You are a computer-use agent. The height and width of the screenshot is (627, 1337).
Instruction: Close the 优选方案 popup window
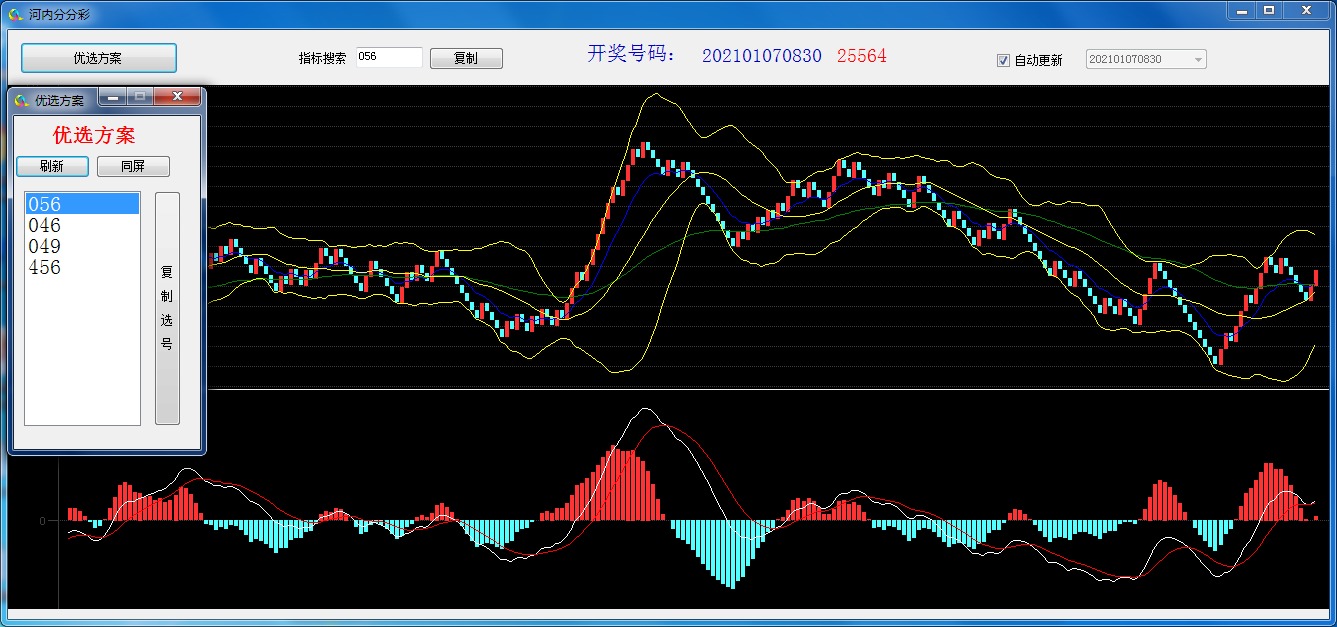click(x=178, y=97)
